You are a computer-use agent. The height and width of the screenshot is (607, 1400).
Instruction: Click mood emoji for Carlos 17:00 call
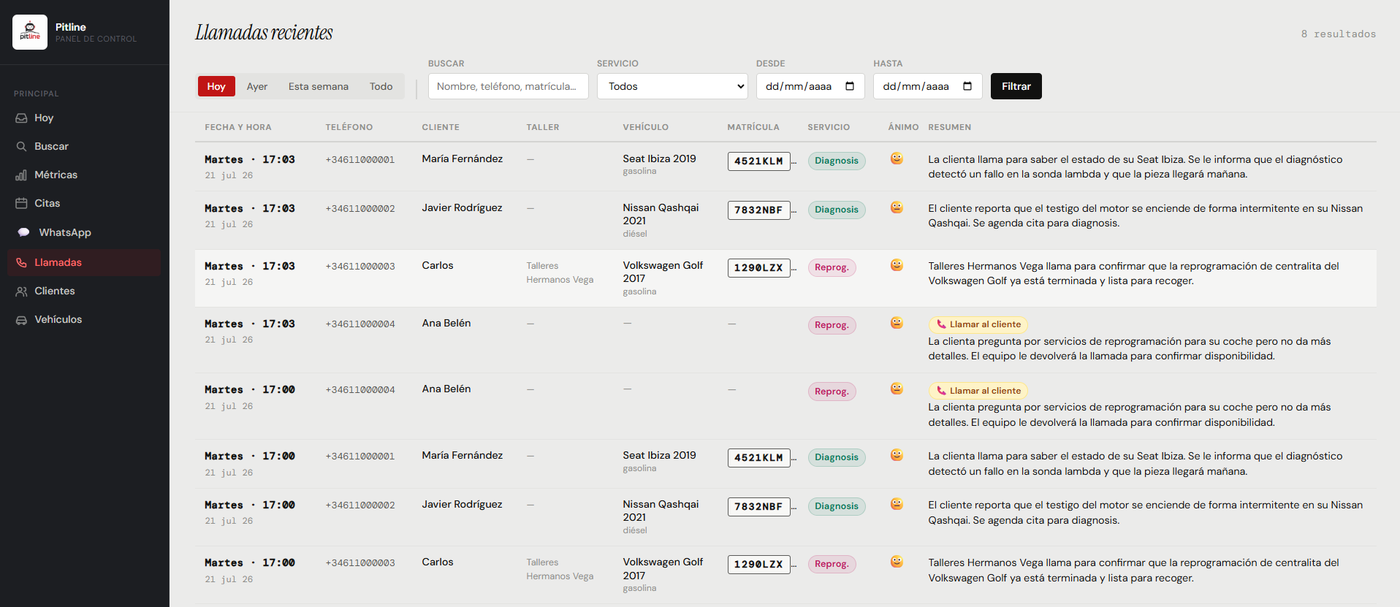(897, 562)
